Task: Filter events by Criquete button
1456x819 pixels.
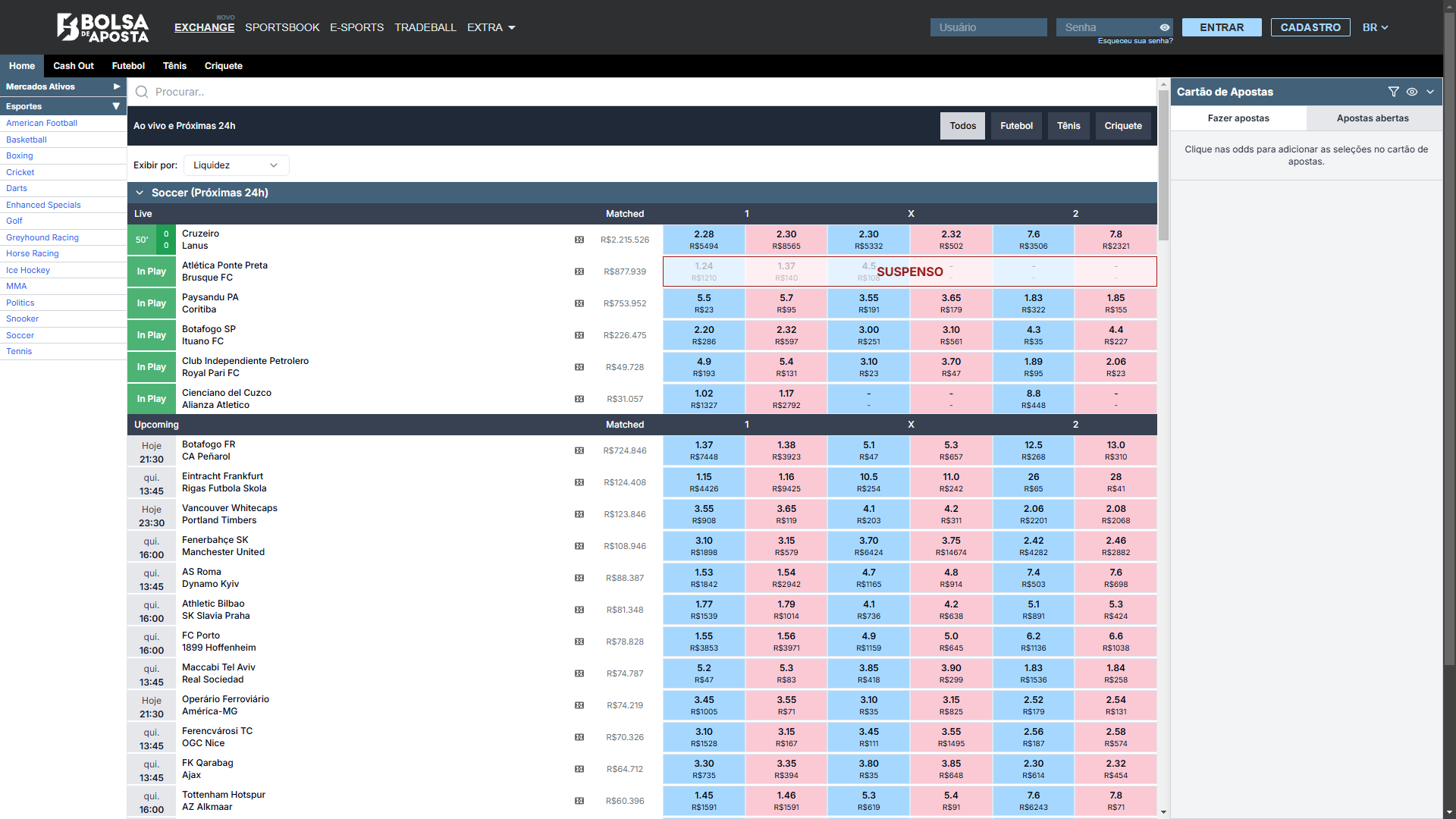Action: 1123,126
